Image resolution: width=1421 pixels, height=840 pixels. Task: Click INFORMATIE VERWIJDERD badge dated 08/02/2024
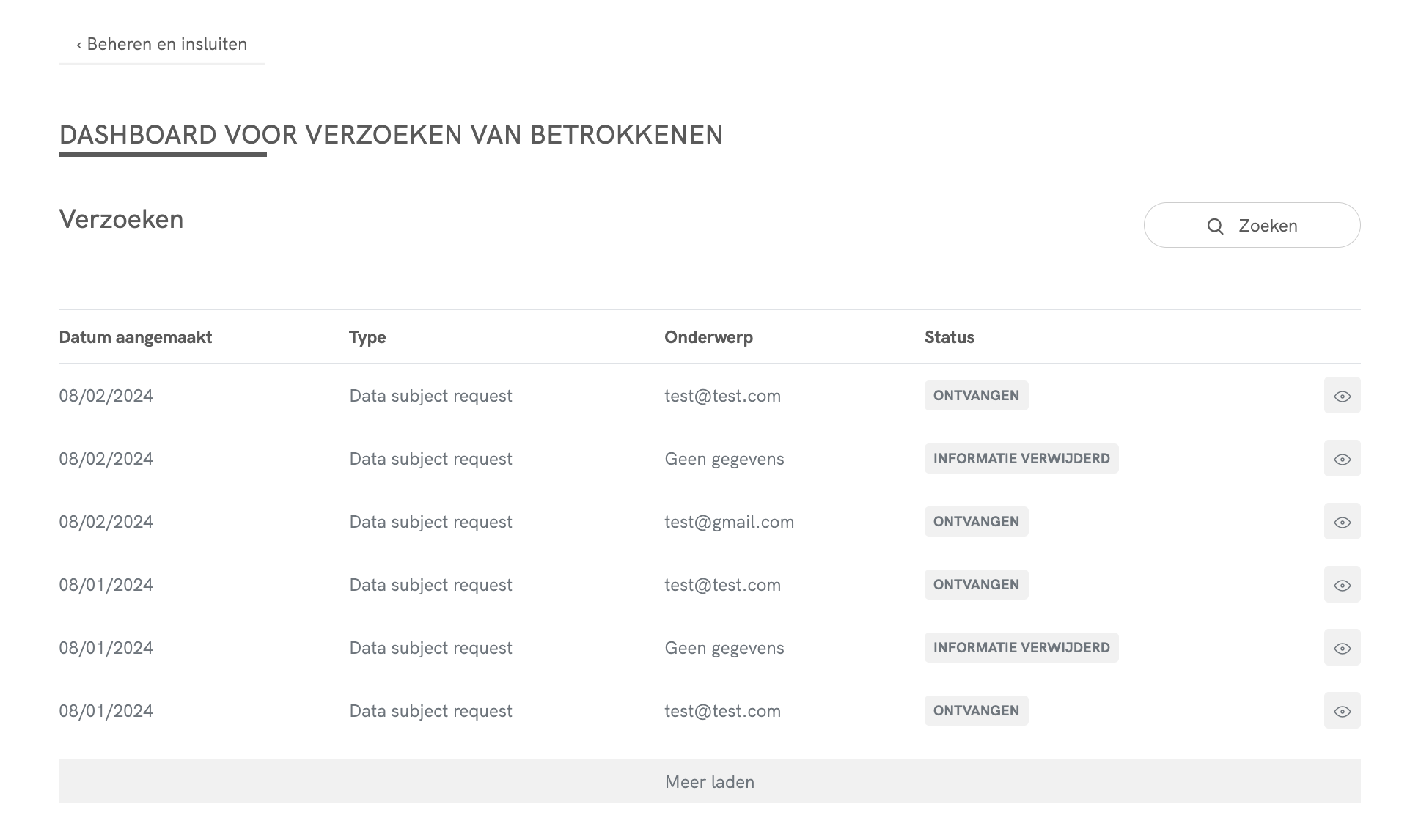(x=1021, y=459)
